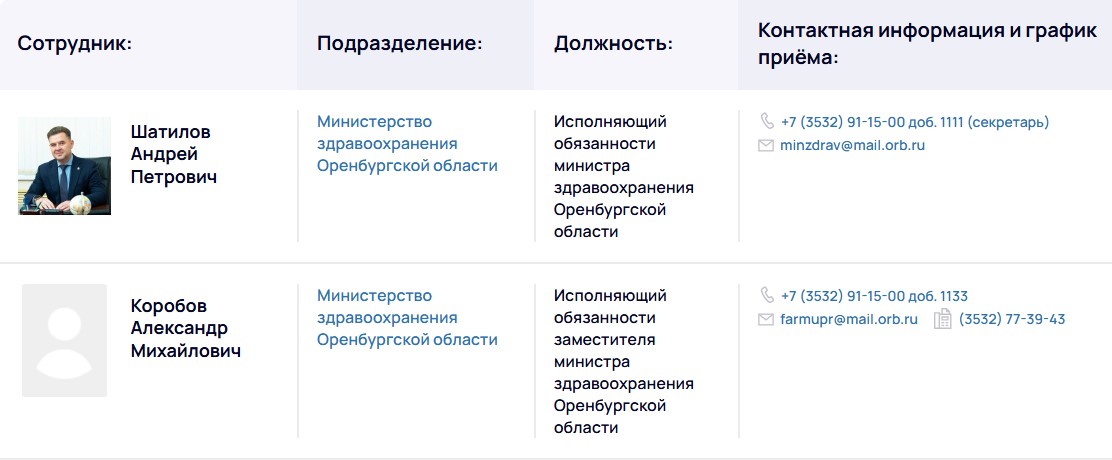Image resolution: width=1112 pixels, height=460 pixels.
Task: Click the Сотрудник column header
Action: [75, 44]
